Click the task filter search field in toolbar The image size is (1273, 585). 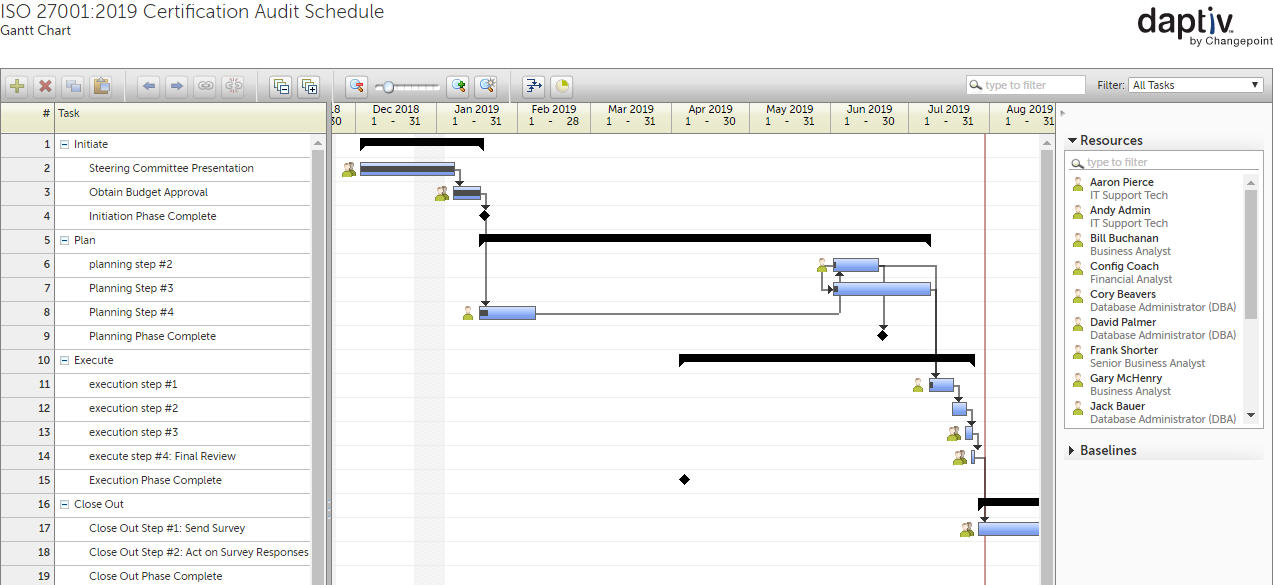click(x=1026, y=85)
